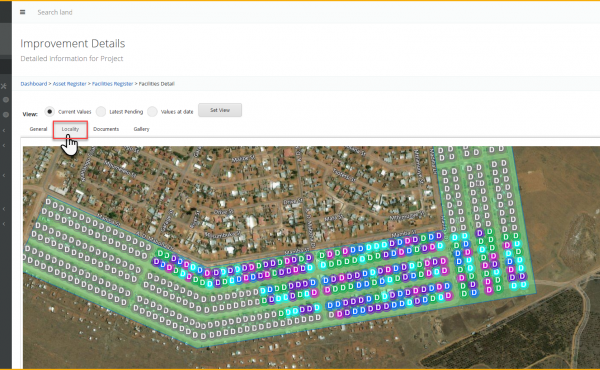Viewport: 600px width, 370px height.
Task: Open the Gallery tab
Action: point(141,129)
